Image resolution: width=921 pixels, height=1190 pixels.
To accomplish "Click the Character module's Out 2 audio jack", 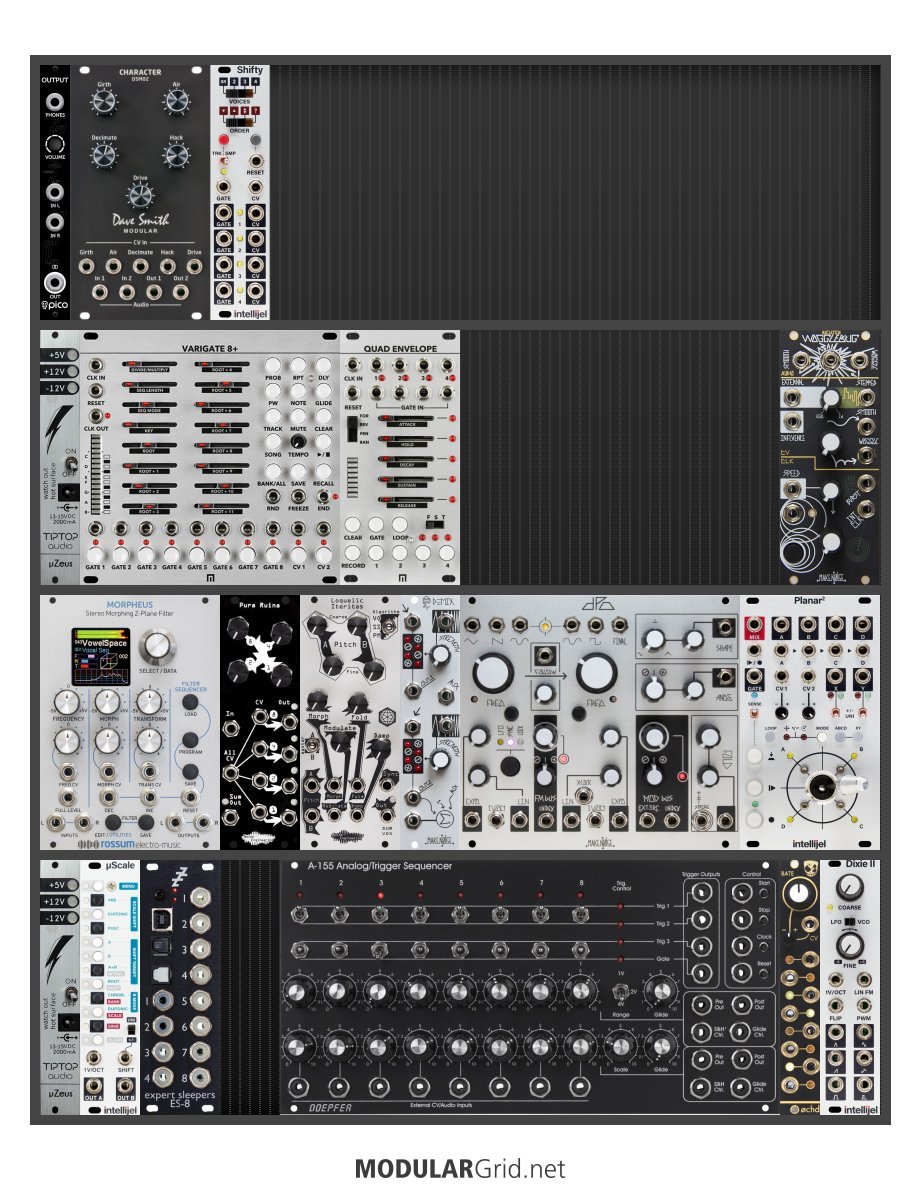I will 181,291.
